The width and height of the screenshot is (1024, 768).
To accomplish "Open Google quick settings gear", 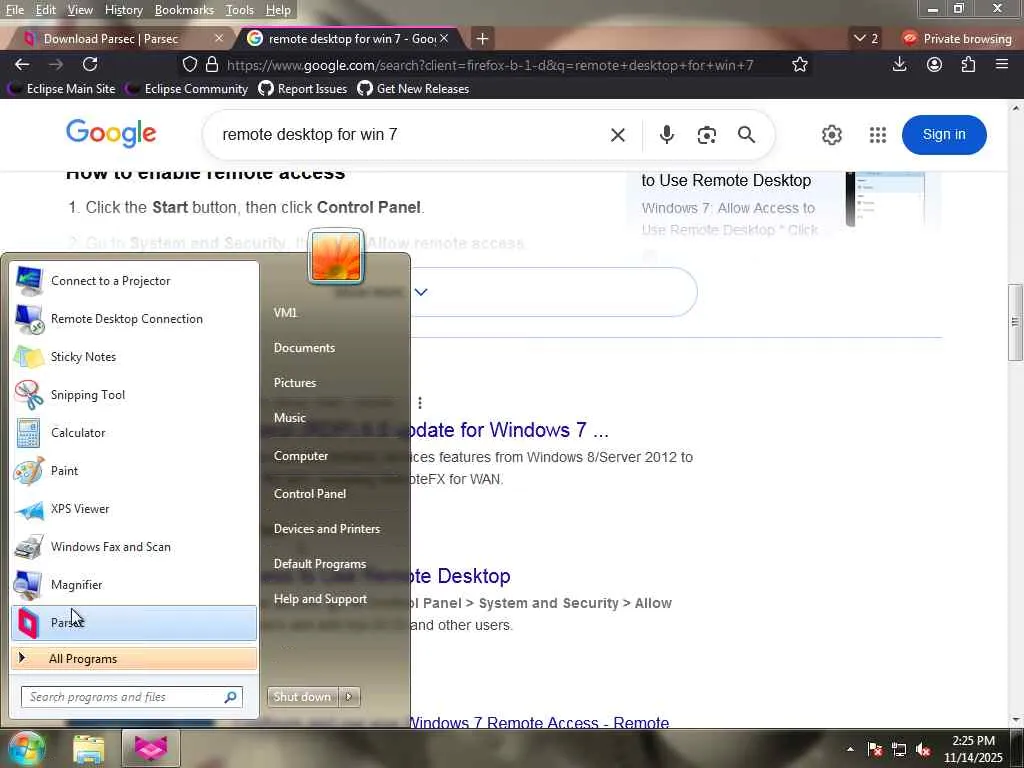I will 831,135.
